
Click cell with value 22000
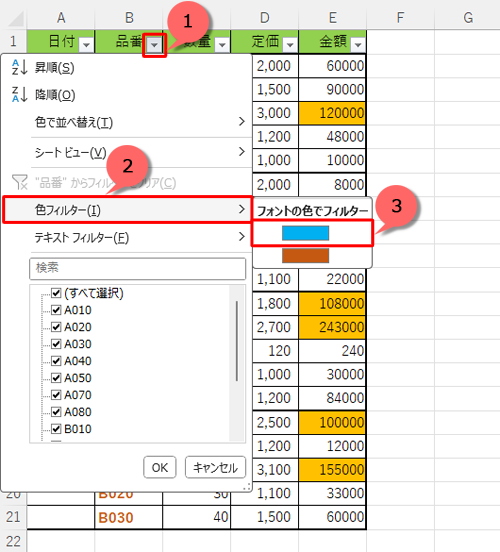pos(332,280)
